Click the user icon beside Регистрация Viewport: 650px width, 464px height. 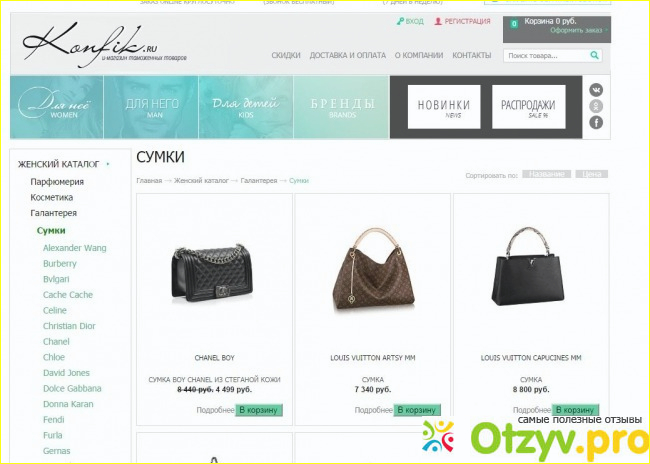coord(438,21)
